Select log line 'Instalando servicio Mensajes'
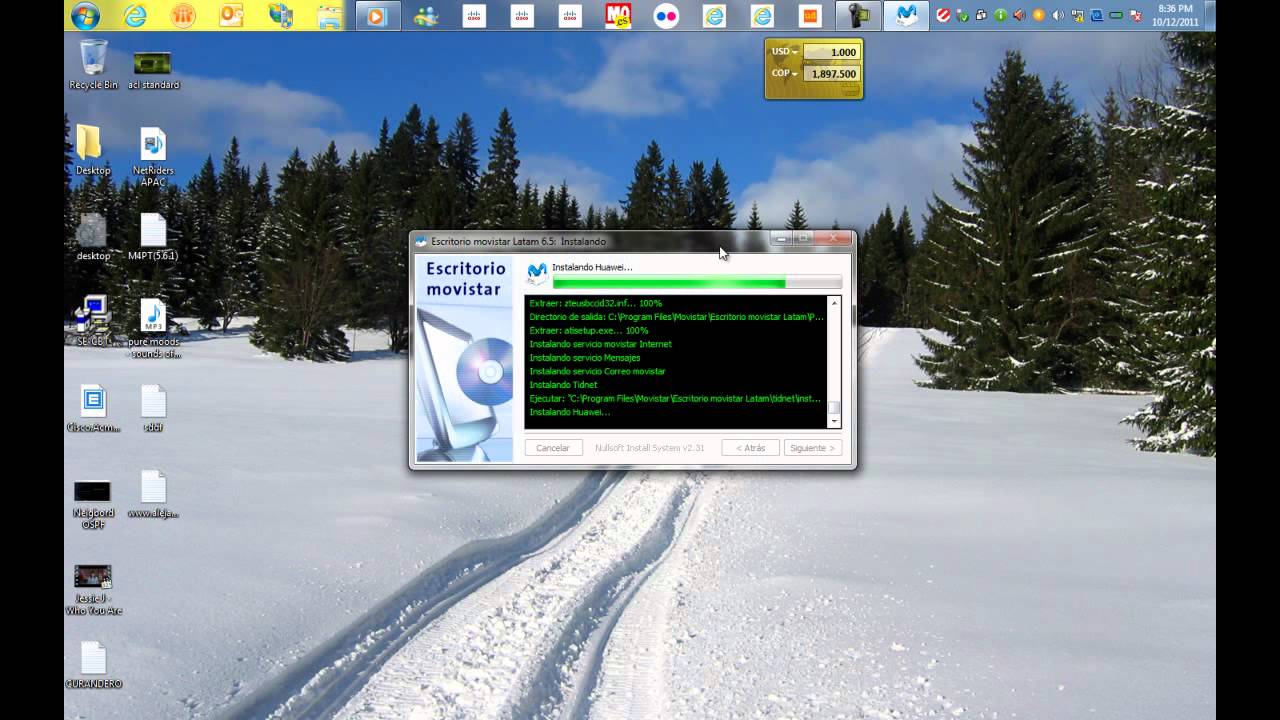 click(x=585, y=357)
